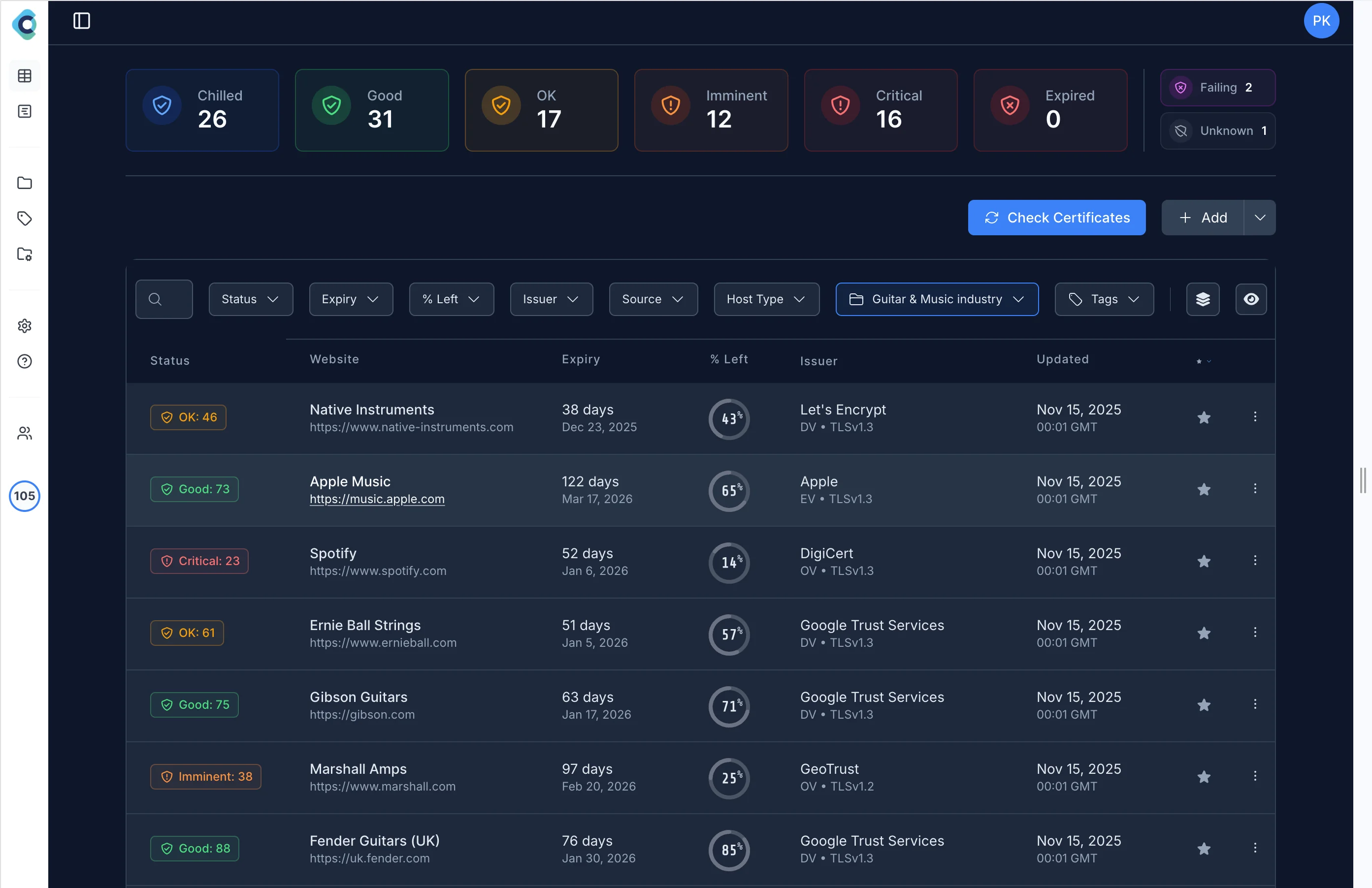The height and width of the screenshot is (888, 1372).
Task: Click the 25% progress ring for Marshall Amps
Action: (x=729, y=779)
